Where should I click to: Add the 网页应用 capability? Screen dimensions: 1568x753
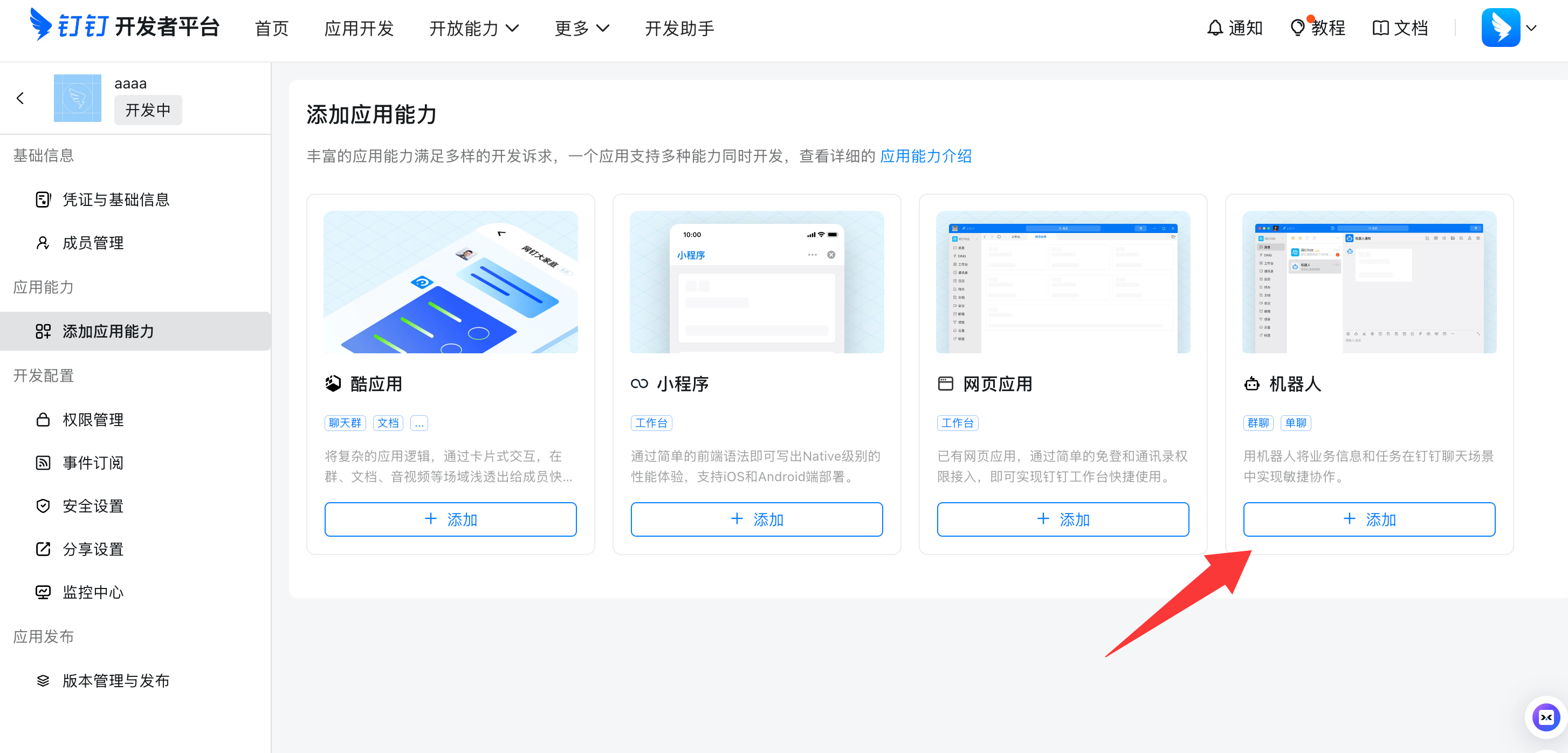1063,519
